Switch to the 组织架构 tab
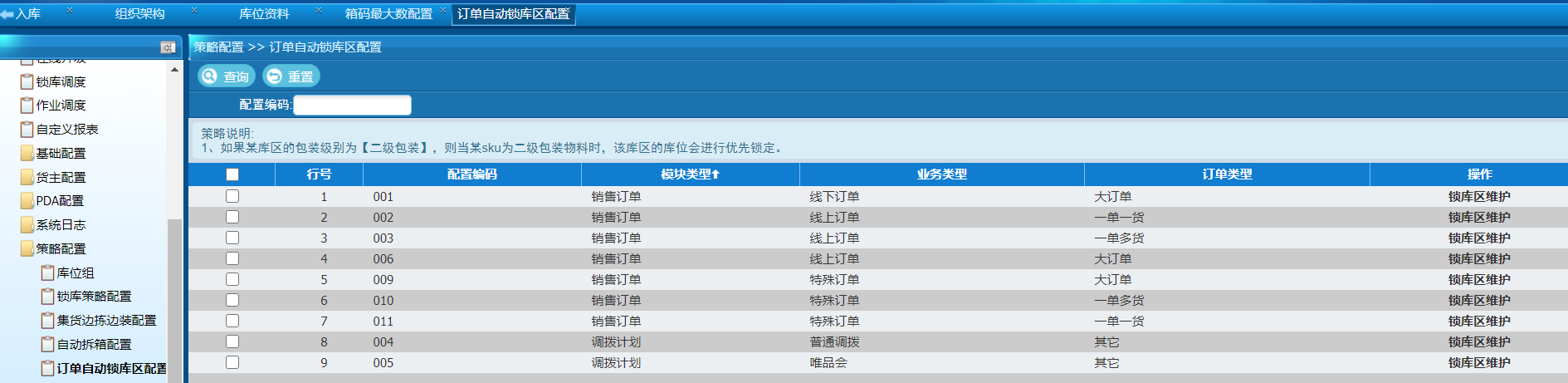 (139, 14)
